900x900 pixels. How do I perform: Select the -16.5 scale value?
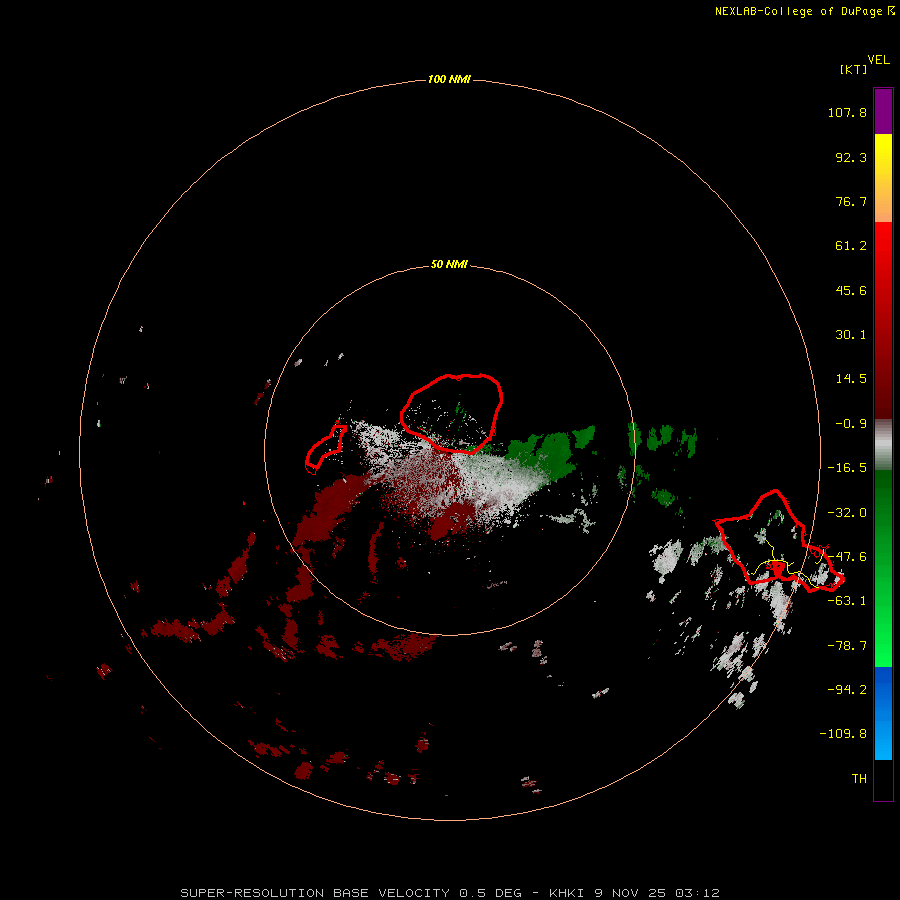(847, 468)
